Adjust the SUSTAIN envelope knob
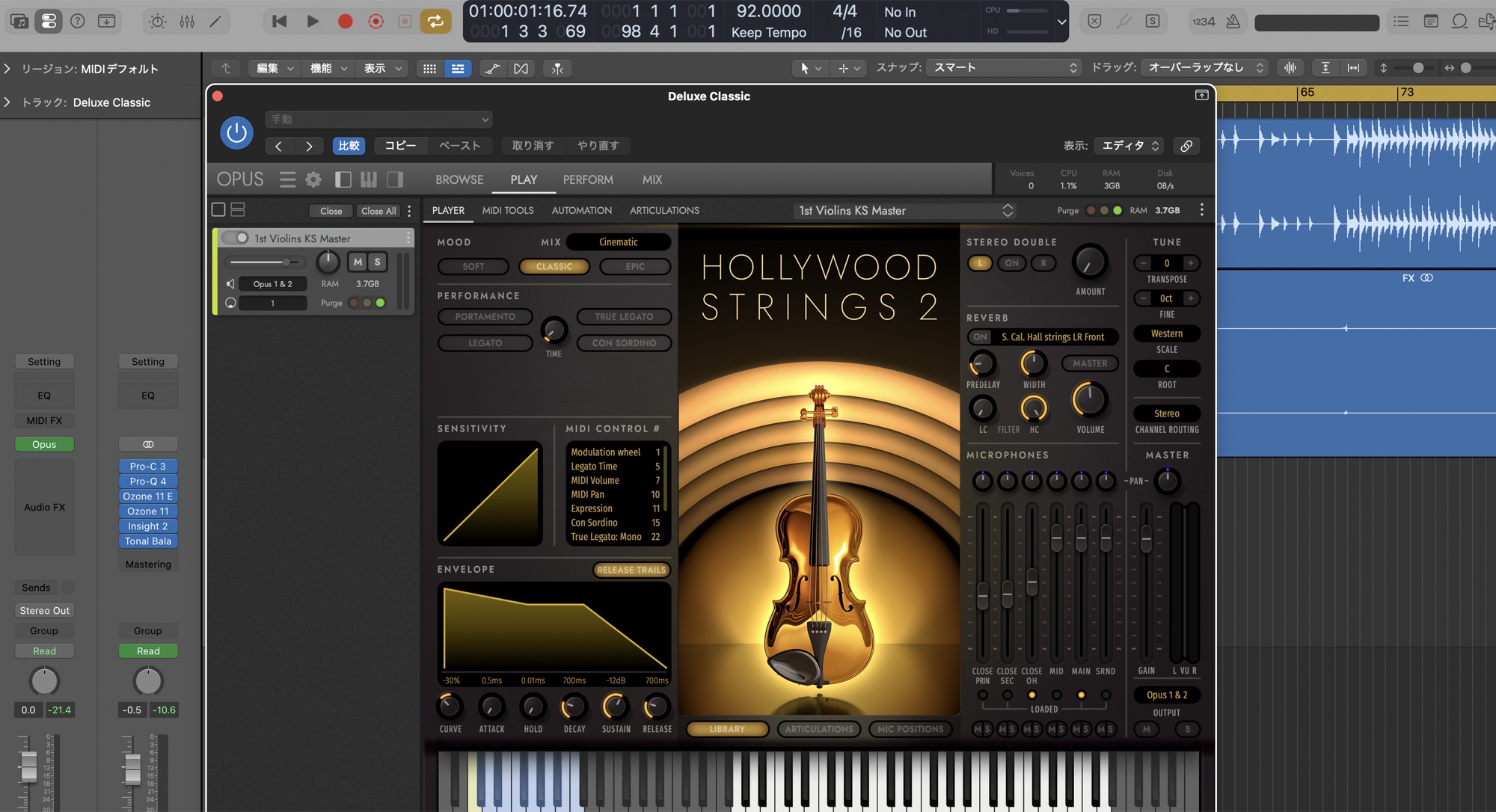 (616, 707)
